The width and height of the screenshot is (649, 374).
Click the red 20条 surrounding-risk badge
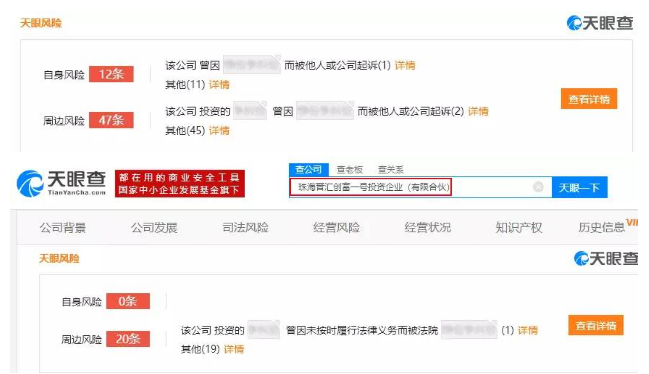pyautogui.click(x=128, y=339)
